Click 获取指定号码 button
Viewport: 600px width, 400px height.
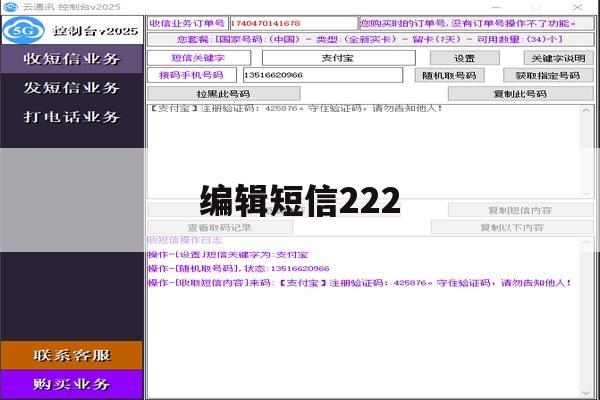548,75
